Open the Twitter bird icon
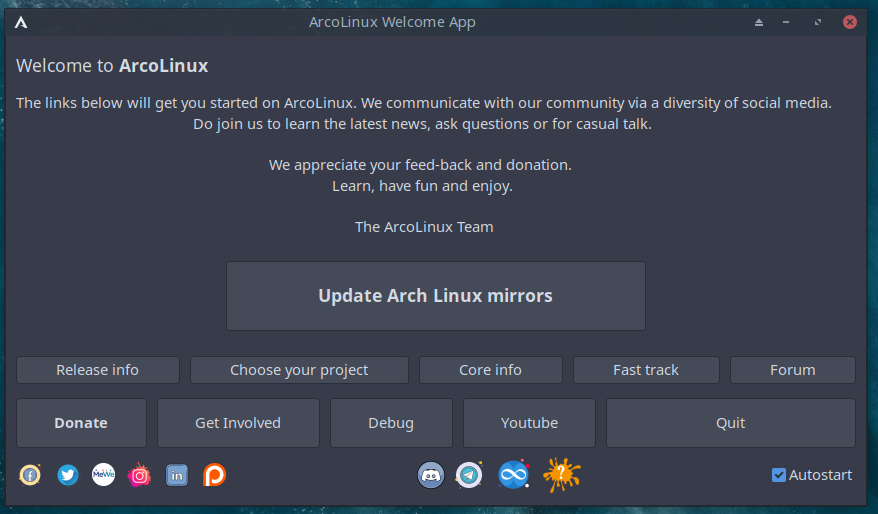878x514 pixels. click(68, 475)
